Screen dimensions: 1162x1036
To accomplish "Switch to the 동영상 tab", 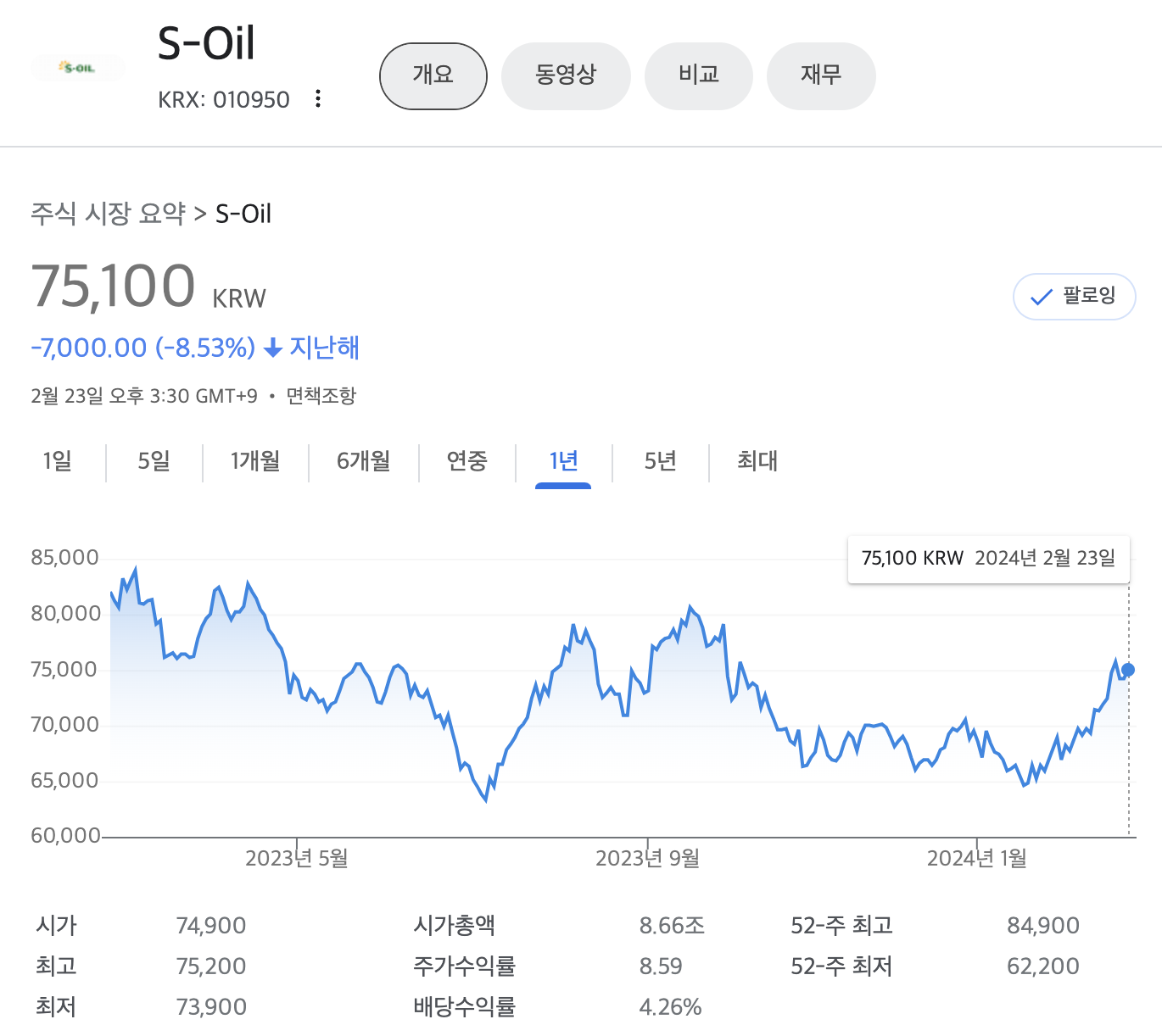I will click(566, 76).
